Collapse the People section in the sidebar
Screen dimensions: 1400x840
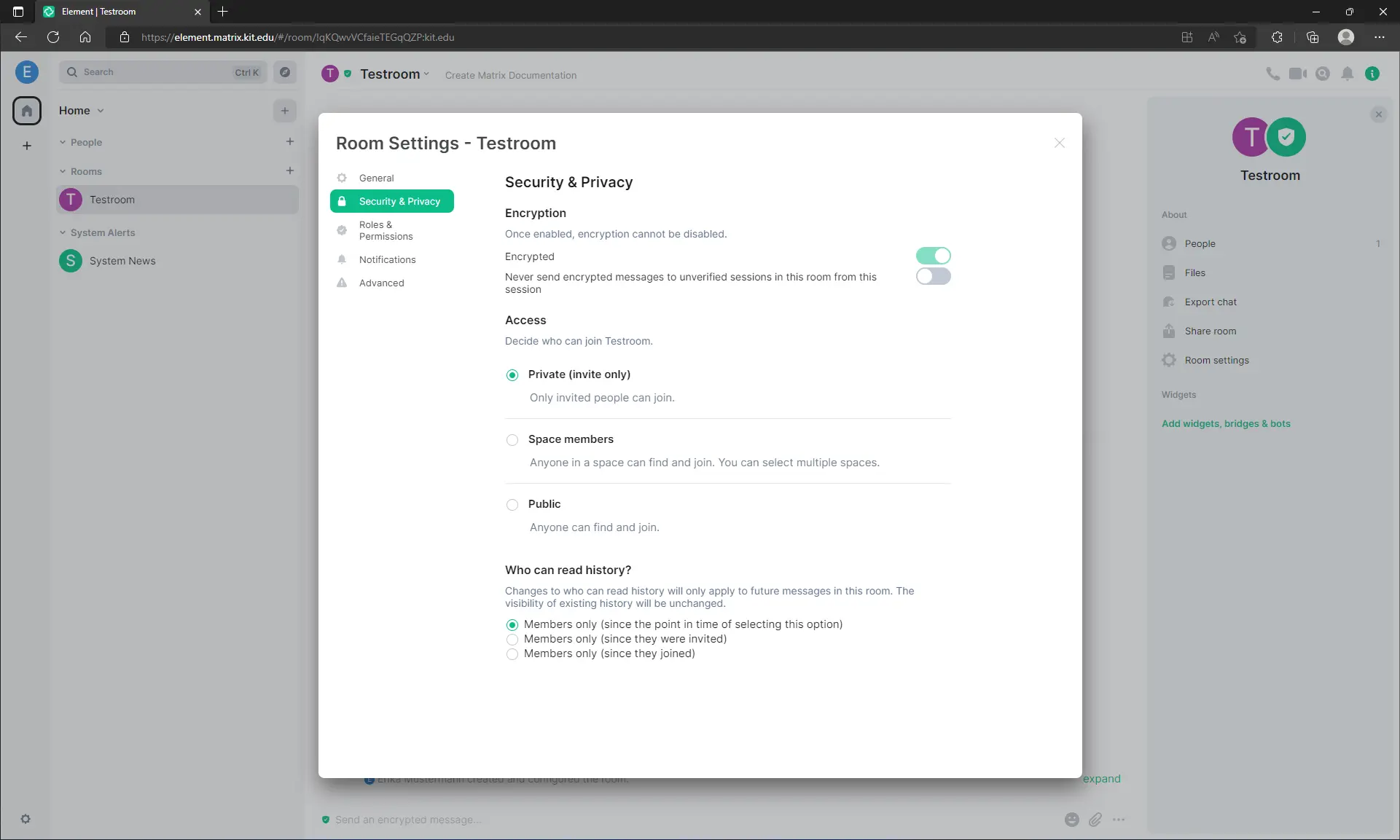click(x=63, y=142)
